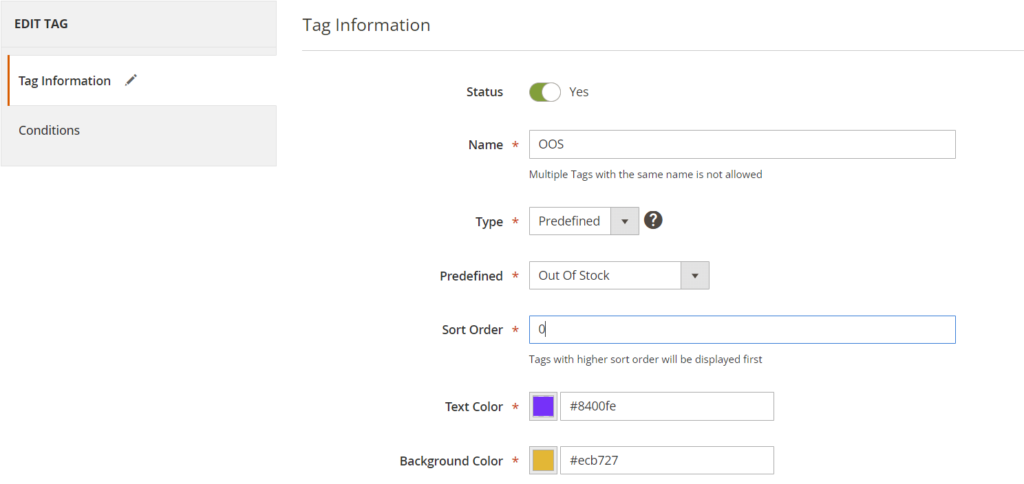1024x484 pixels.
Task: Click the Text Color hex field #8400fe
Action: (666, 406)
